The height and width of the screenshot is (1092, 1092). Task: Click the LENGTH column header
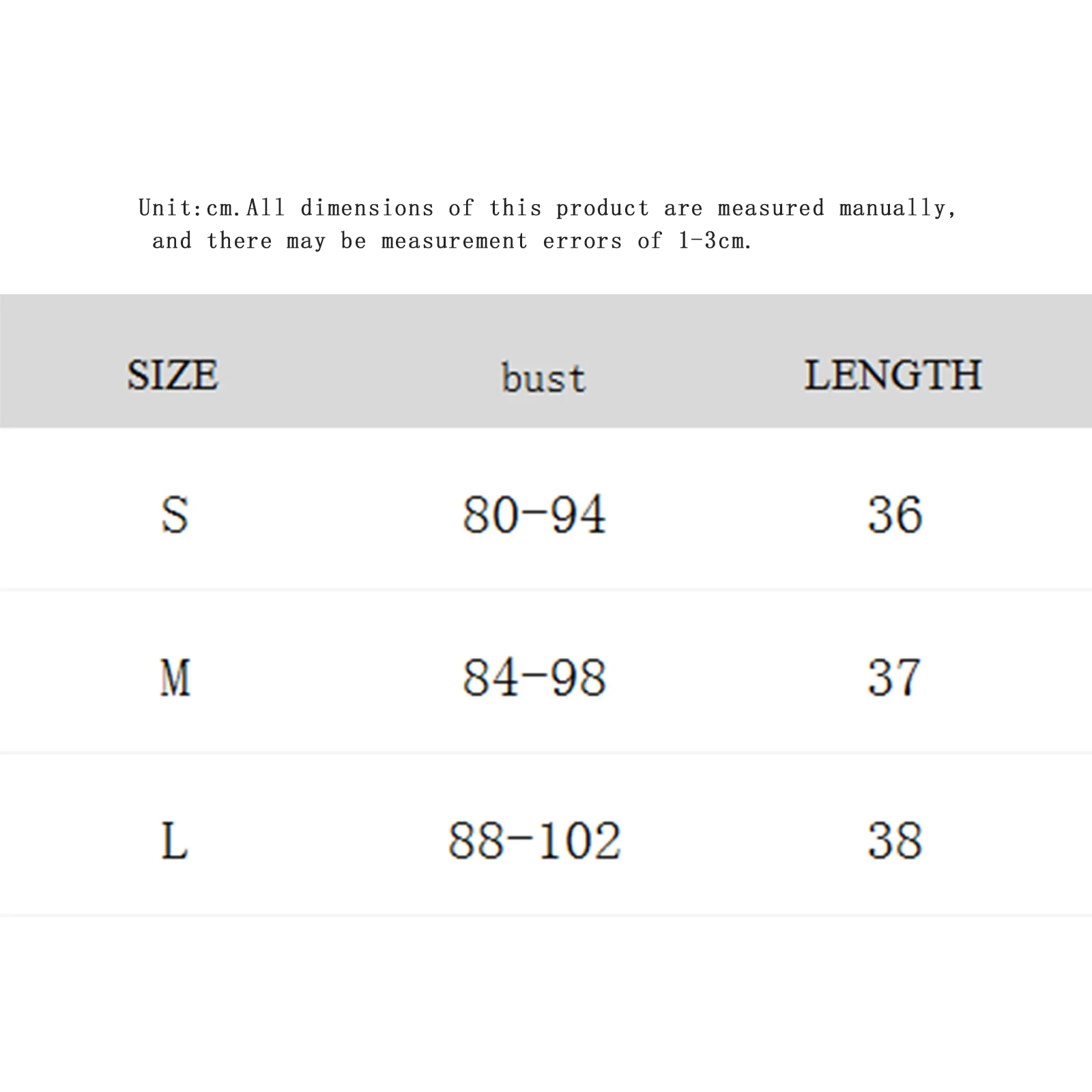point(893,375)
